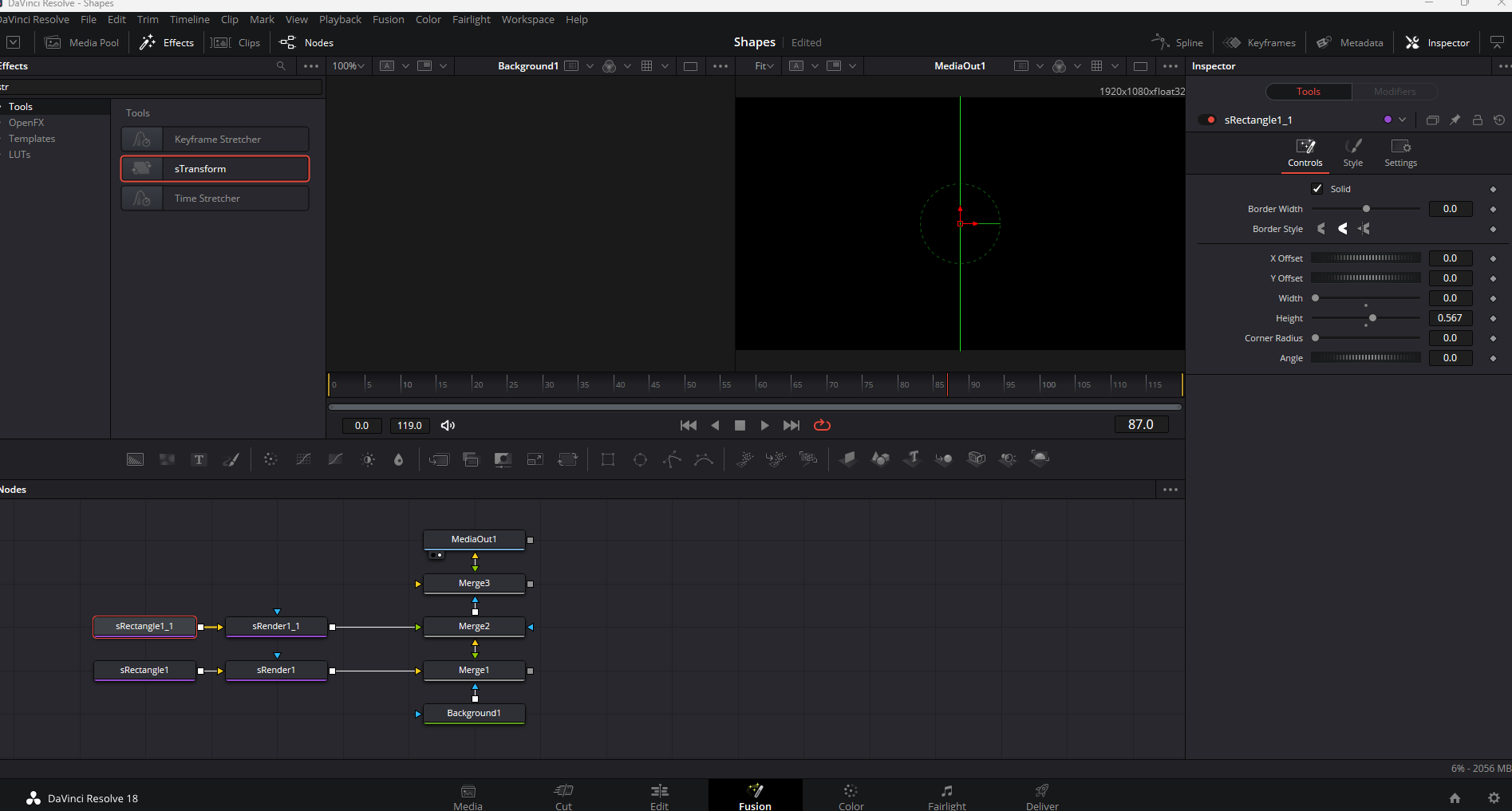1512x811 pixels.
Task: Add a Text 3D tool
Action: tap(912, 459)
